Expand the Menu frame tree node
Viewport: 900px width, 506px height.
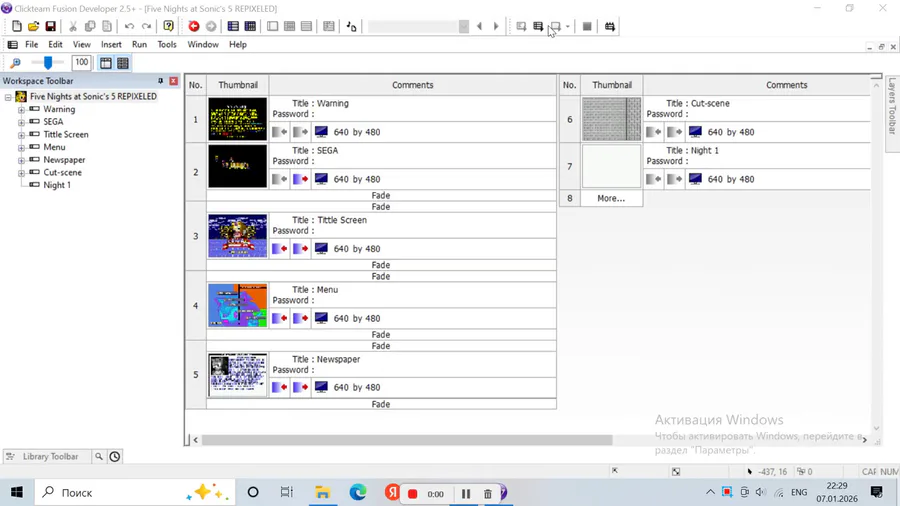tap(21, 147)
